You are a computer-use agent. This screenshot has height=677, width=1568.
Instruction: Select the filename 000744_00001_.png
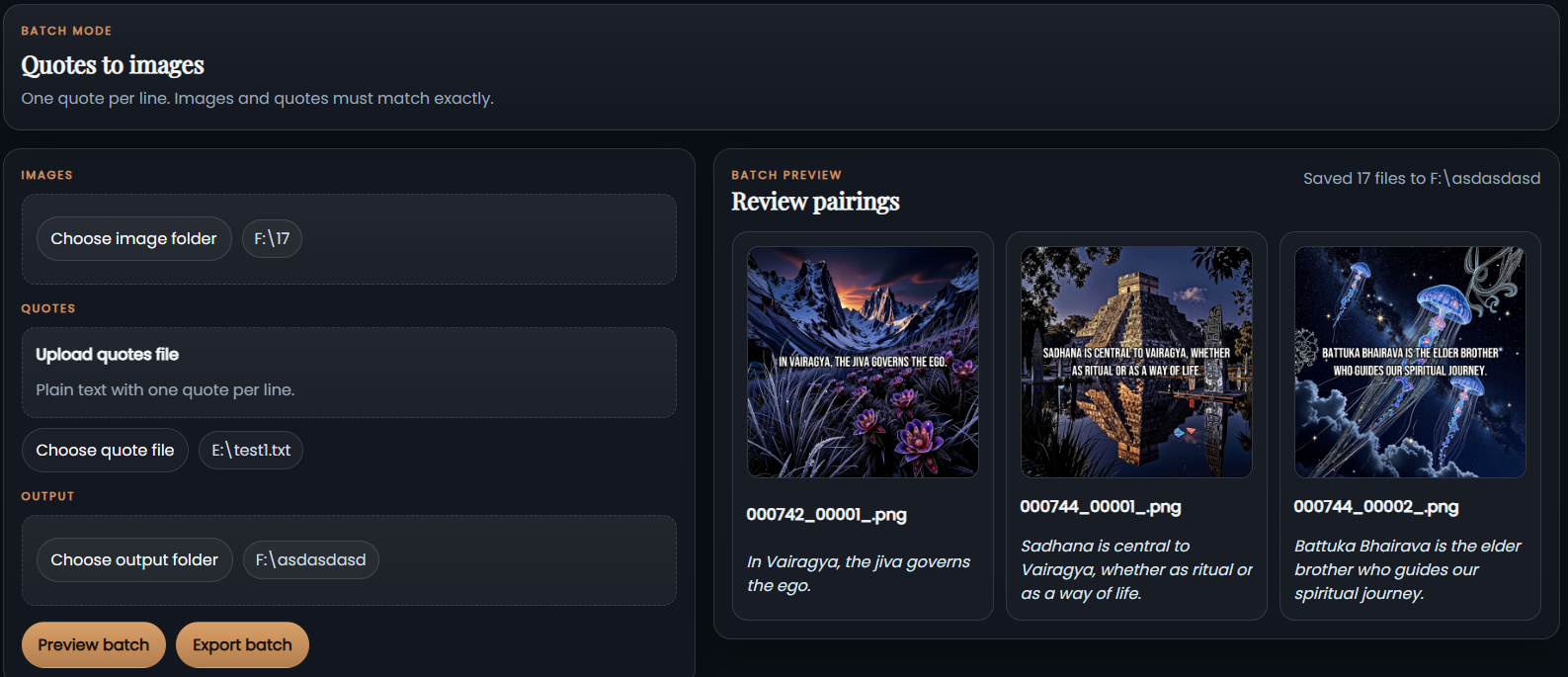pos(1101,507)
